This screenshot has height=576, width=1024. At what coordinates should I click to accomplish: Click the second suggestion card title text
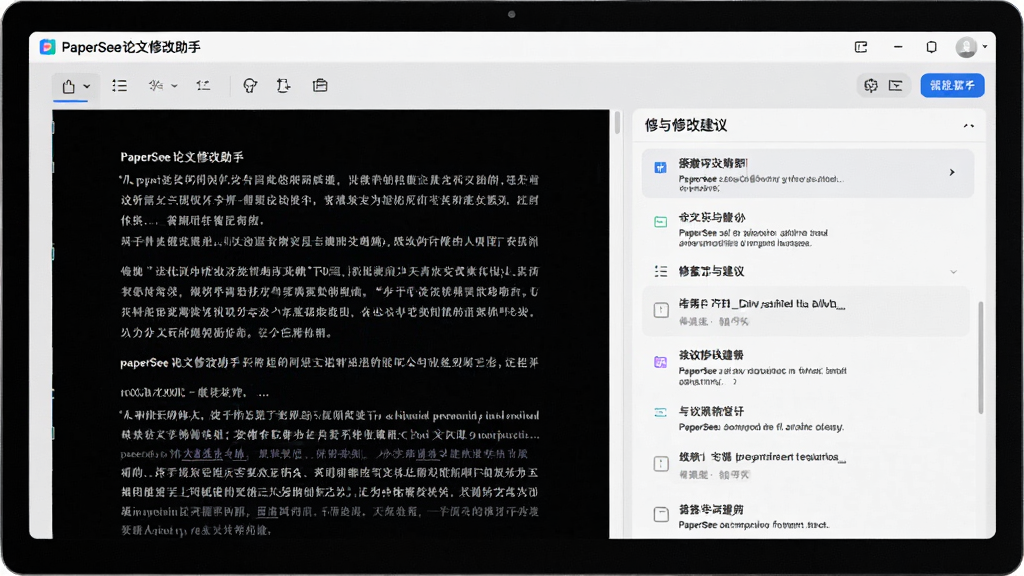(x=712, y=217)
